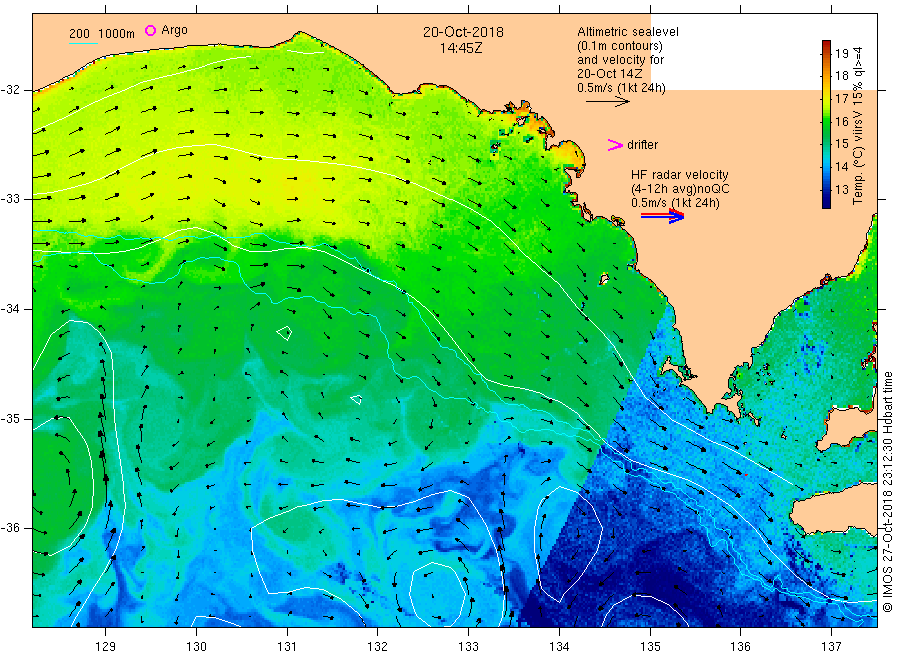This screenshot has width=900, height=660.
Task: Click the 16 label on temperature scale
Action: 841,121
